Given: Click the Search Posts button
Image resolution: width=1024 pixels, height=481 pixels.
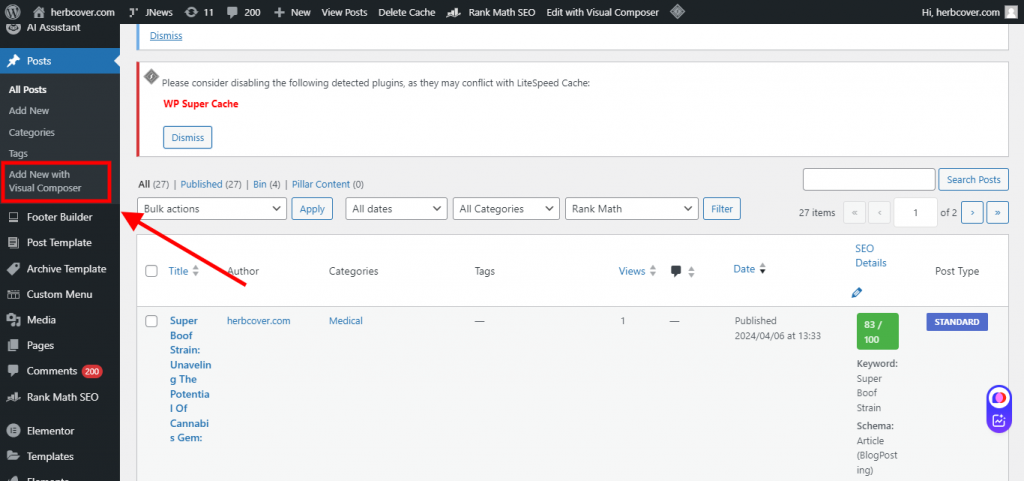Looking at the screenshot, I should 973,179.
